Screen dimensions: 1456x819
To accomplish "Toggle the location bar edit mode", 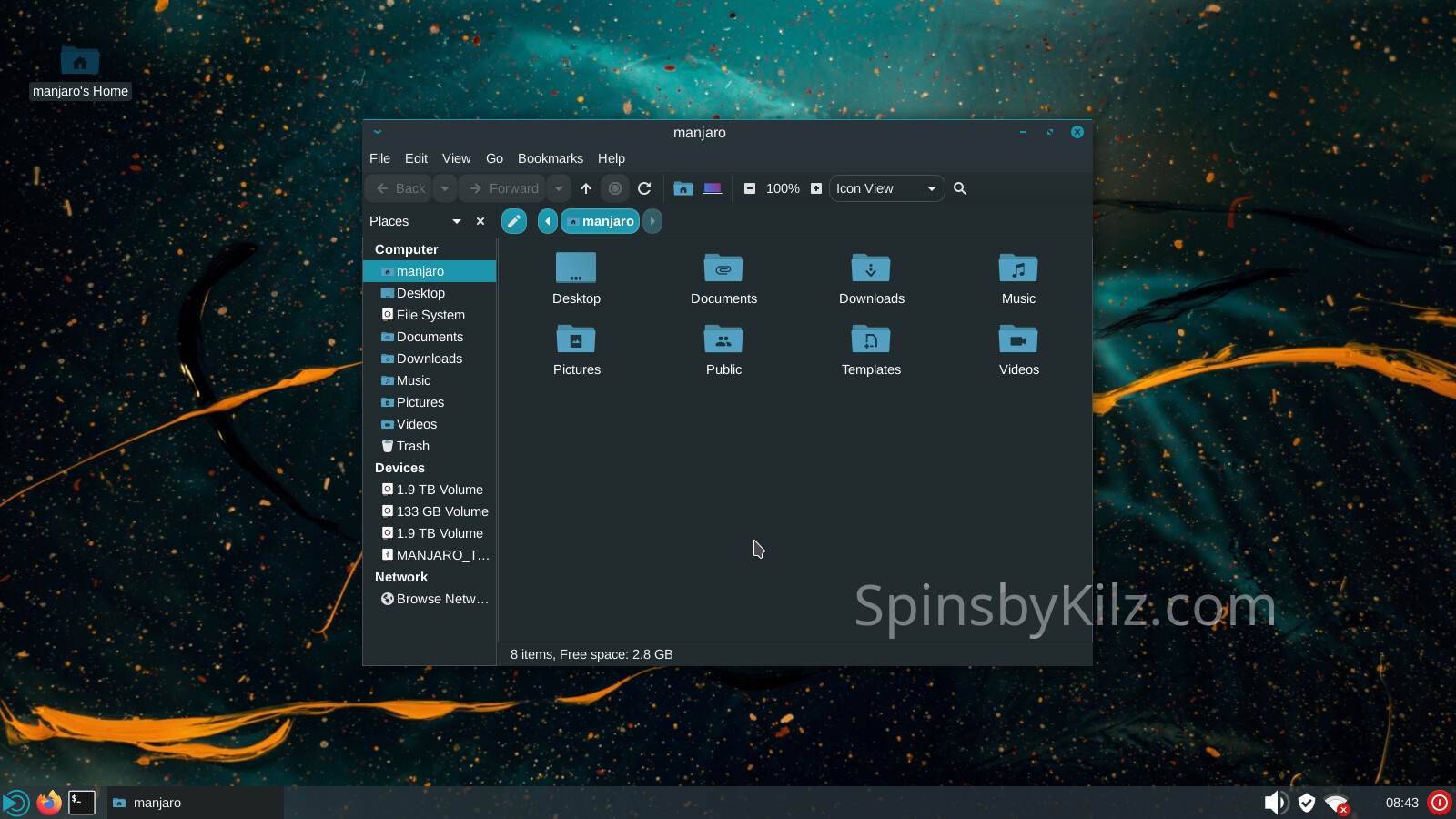I will point(514,221).
